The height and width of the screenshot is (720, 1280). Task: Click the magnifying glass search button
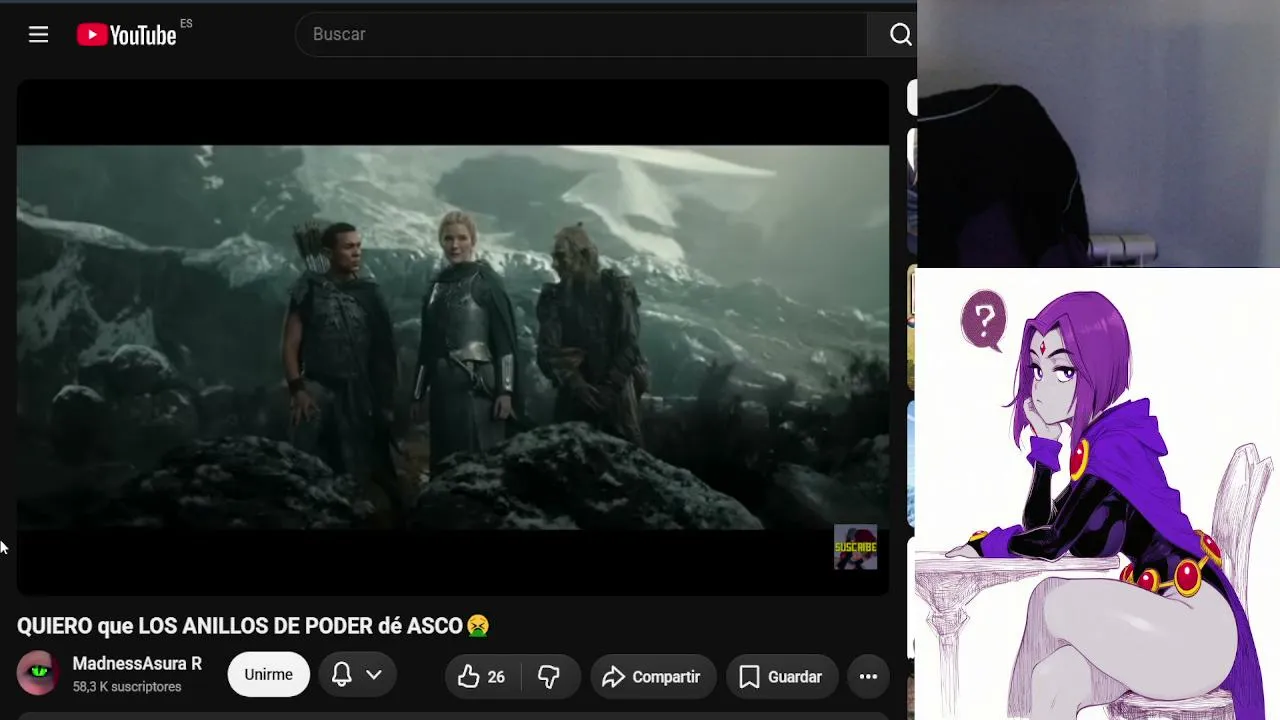[900, 35]
